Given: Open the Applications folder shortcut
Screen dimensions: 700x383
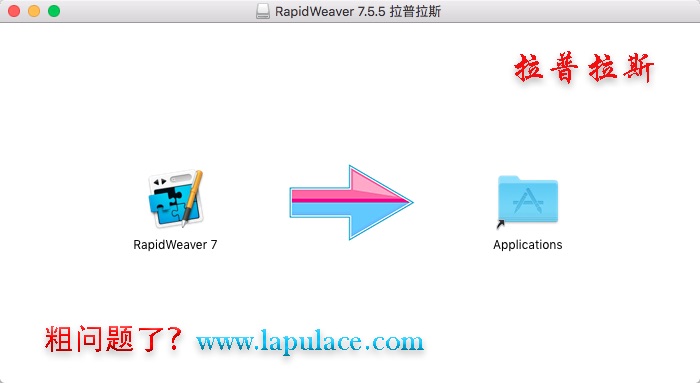Looking at the screenshot, I should (528, 199).
